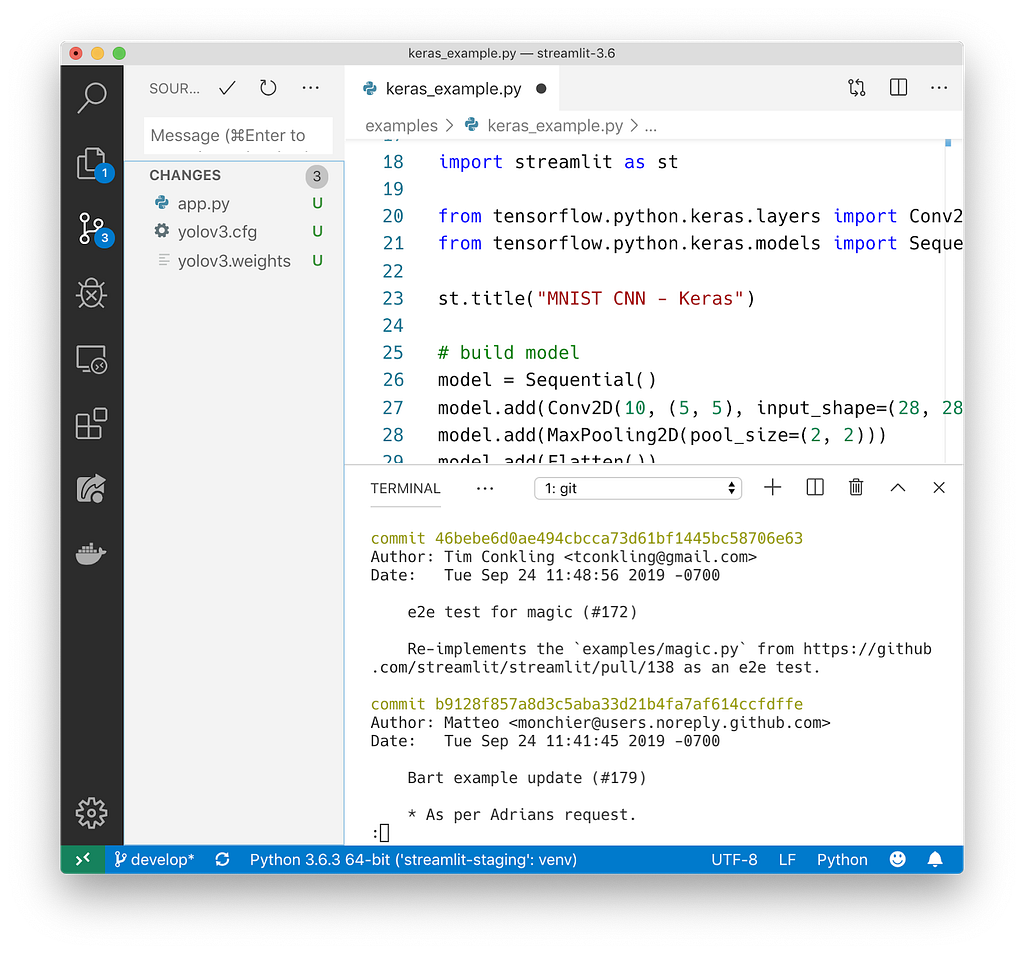1024x954 pixels.
Task: Collapse the CHANGES section
Action: click(x=185, y=175)
